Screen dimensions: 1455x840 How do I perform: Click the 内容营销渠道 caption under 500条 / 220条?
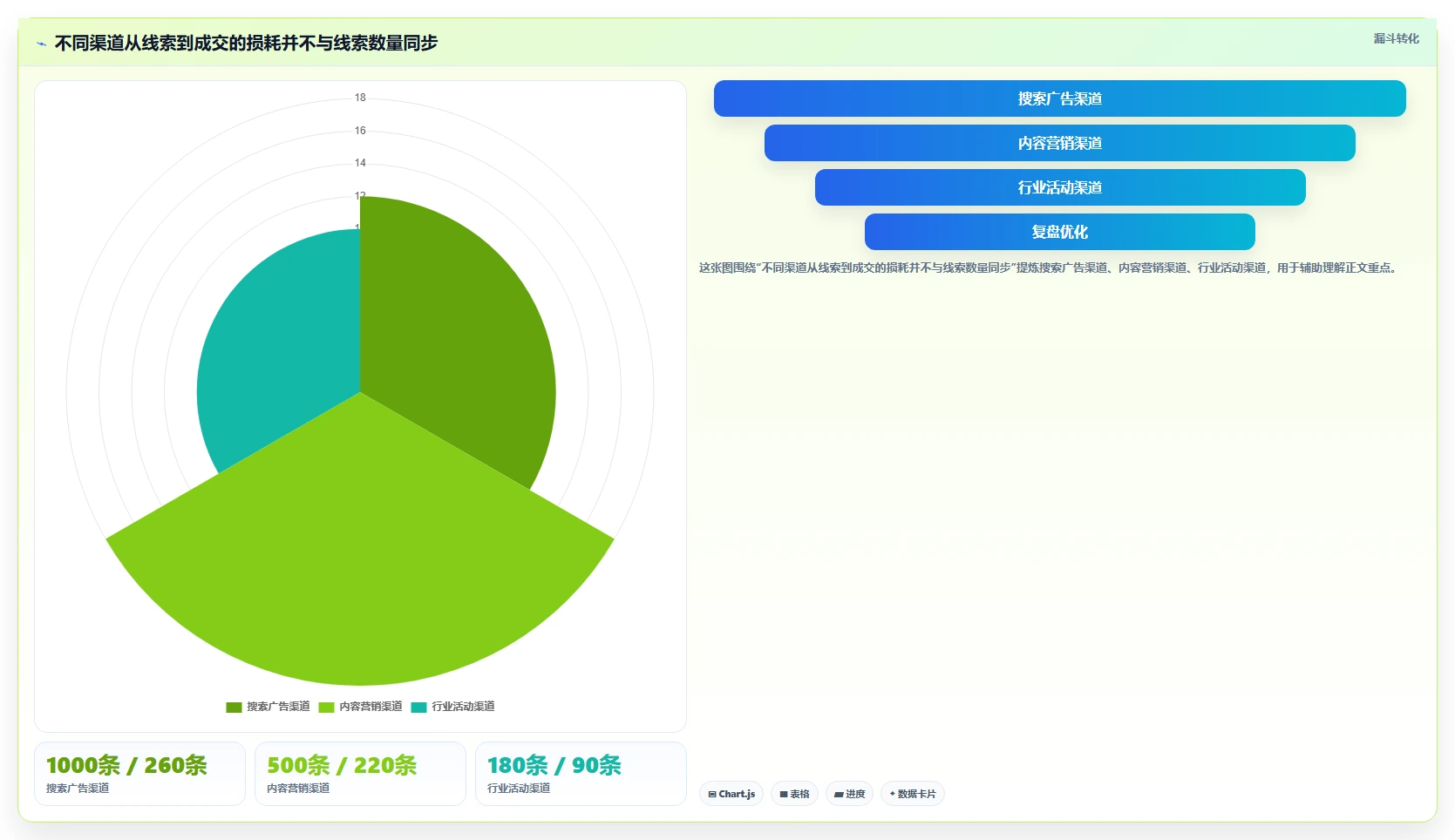(298, 788)
